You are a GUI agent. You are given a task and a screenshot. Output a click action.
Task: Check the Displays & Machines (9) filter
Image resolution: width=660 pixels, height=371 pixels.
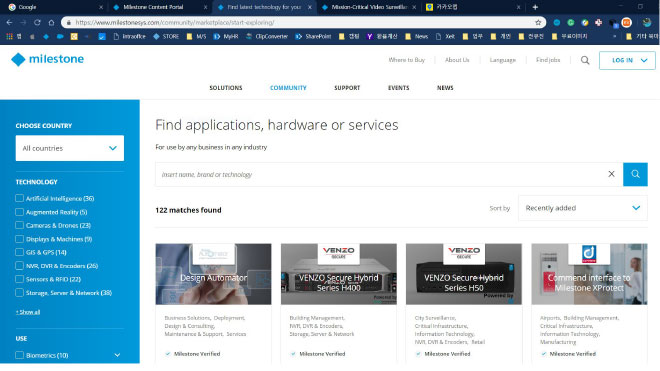pyautogui.click(x=19, y=239)
